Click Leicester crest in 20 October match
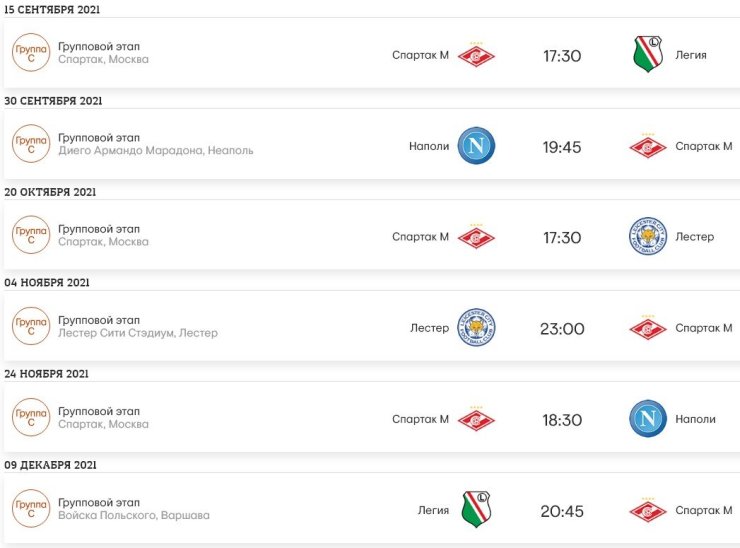The image size is (740, 548). (x=648, y=236)
